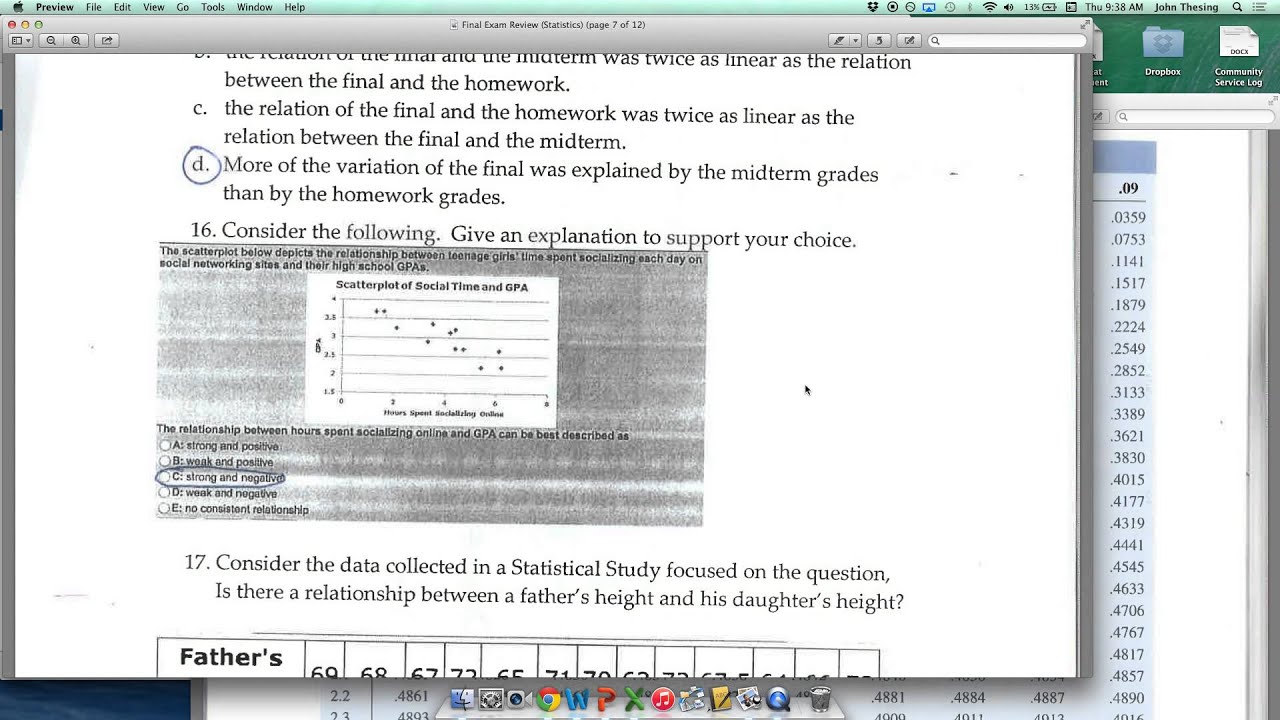
Task: Click the circled answer 'd.' in document
Action: point(201,165)
